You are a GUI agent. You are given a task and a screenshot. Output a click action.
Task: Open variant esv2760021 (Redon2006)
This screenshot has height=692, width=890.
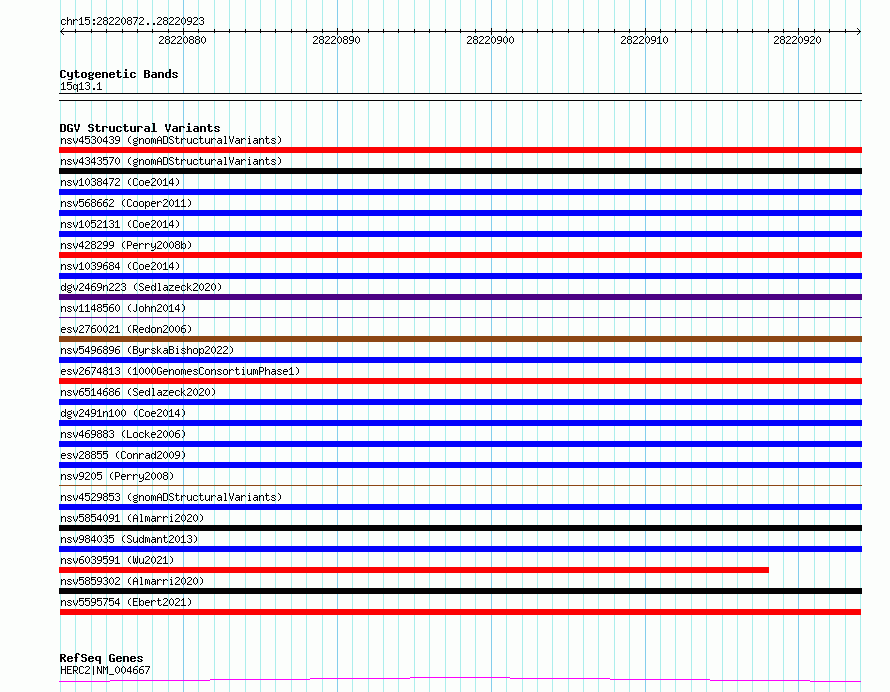coord(126,329)
